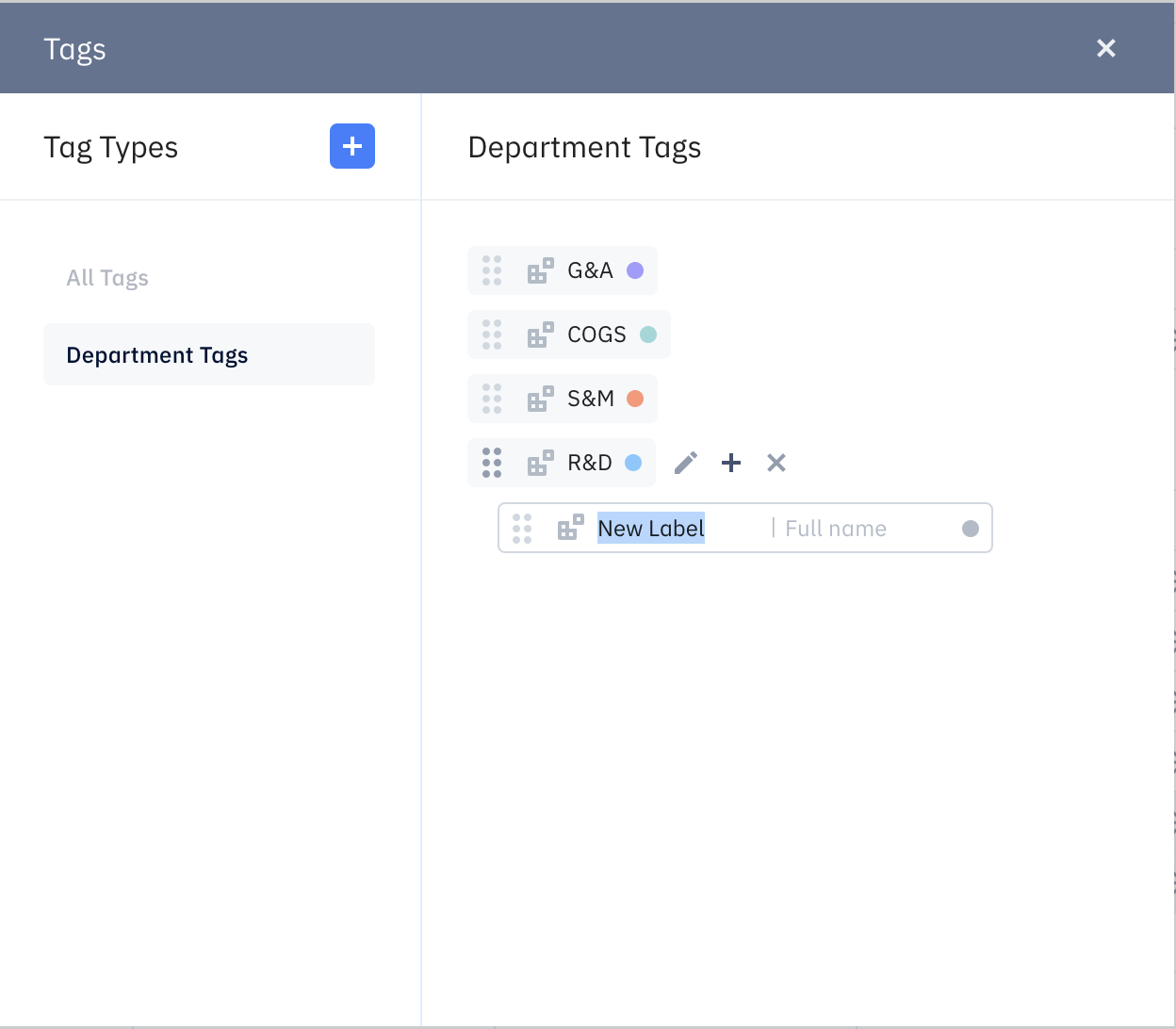Click the department icon next to S&M

point(541,399)
